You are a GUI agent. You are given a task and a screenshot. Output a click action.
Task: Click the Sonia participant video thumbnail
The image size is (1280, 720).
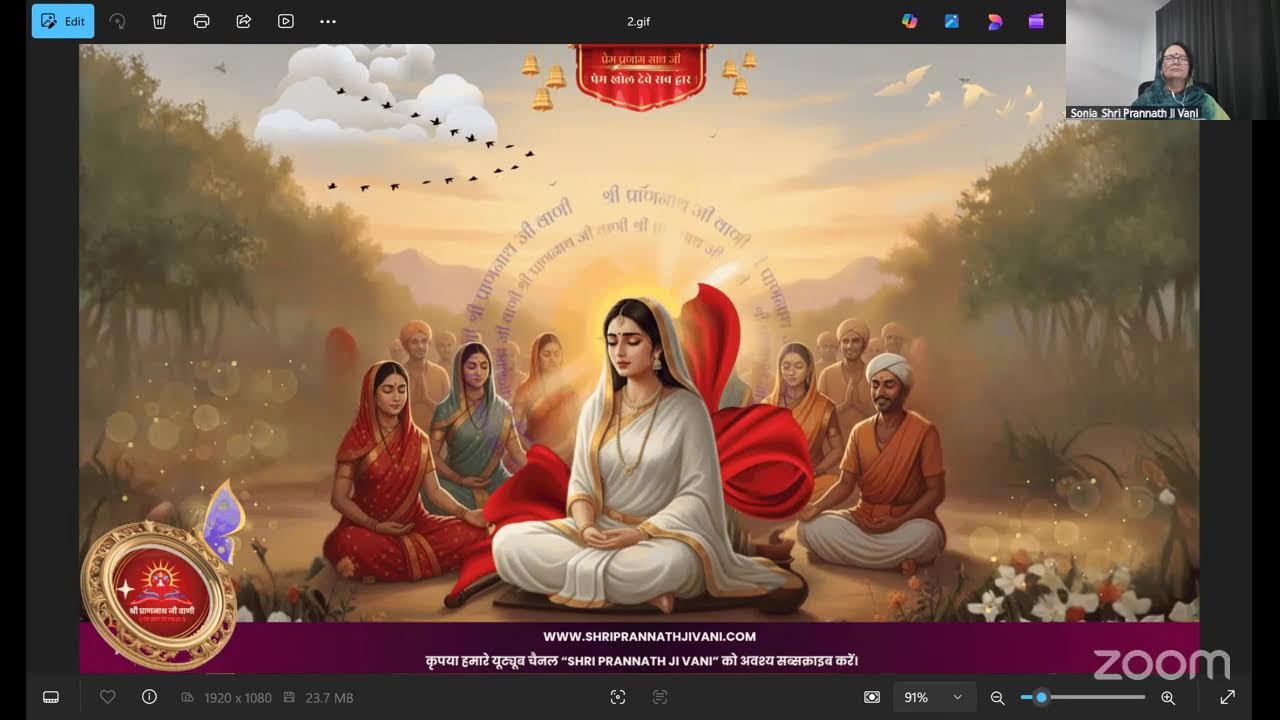[x=1173, y=60]
